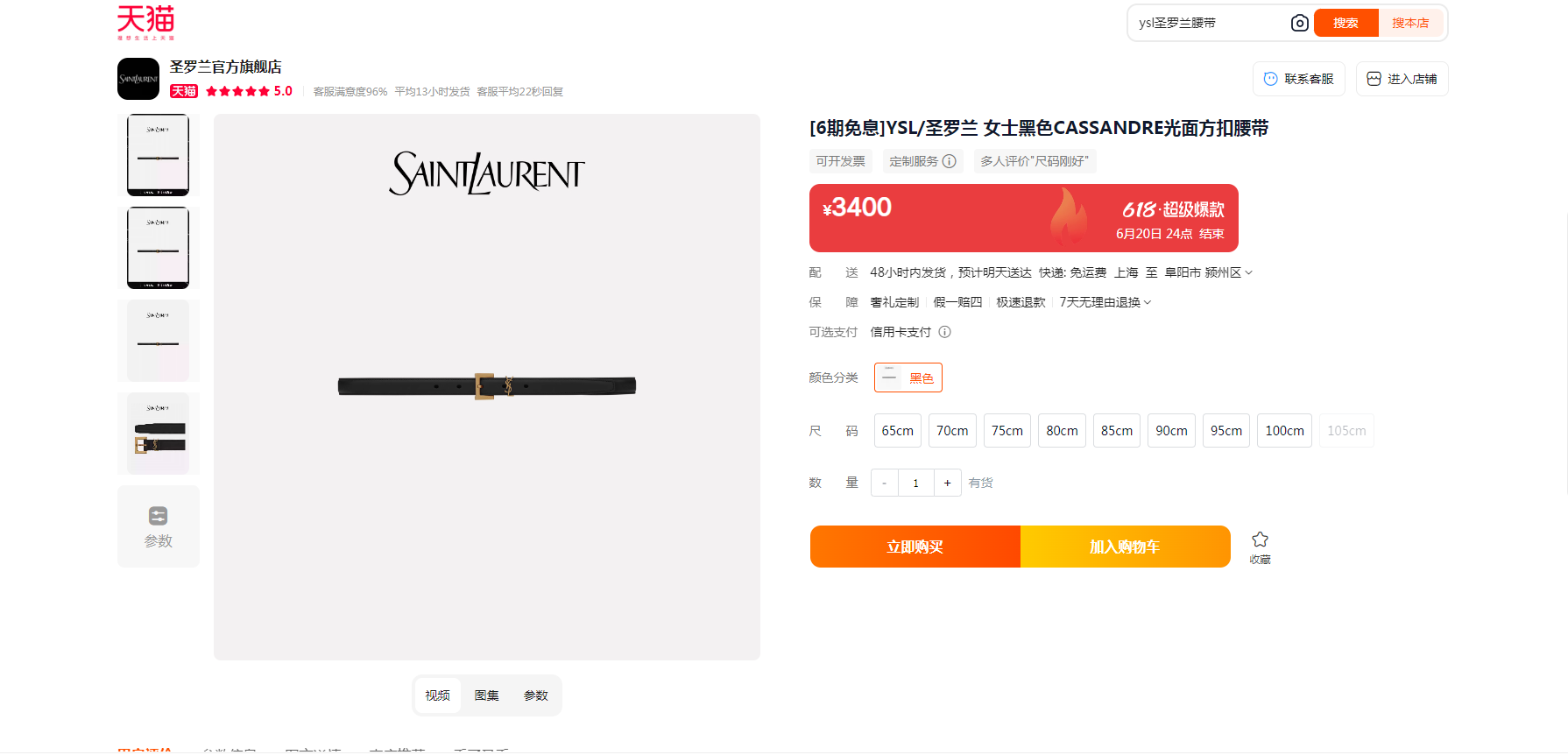
Task: Click the 定制服务 tag text
Action: (x=914, y=161)
